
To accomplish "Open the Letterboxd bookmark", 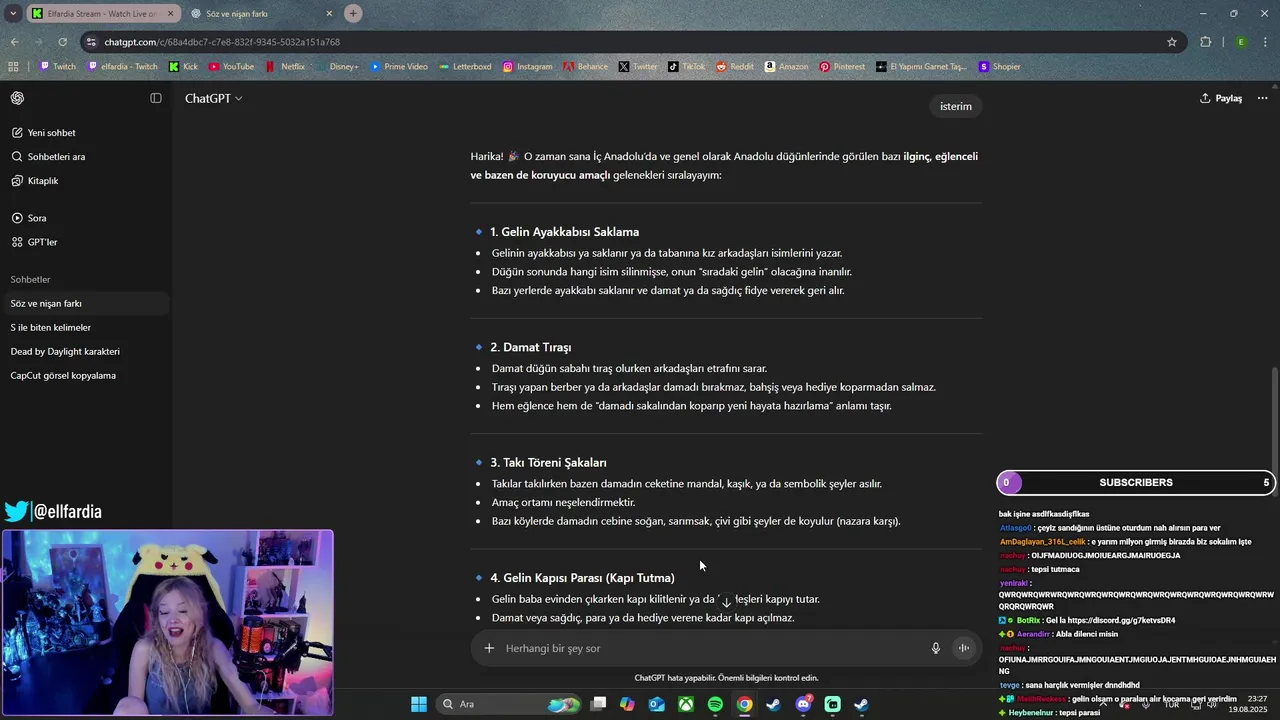I will tap(465, 67).
